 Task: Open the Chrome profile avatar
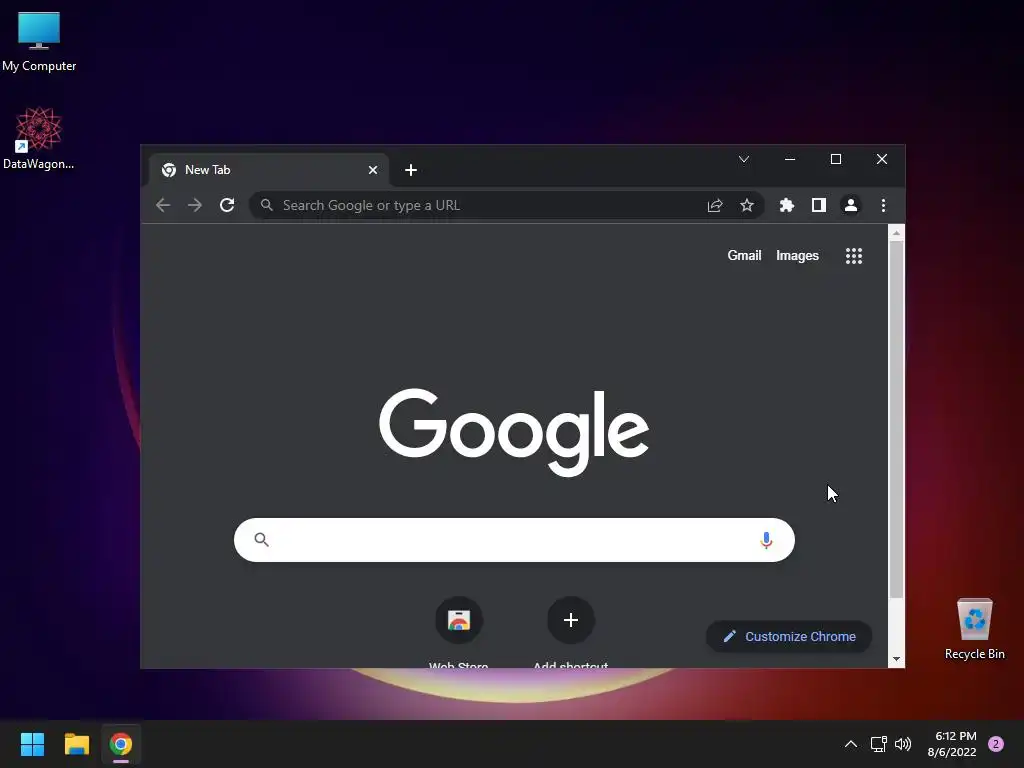coord(851,205)
